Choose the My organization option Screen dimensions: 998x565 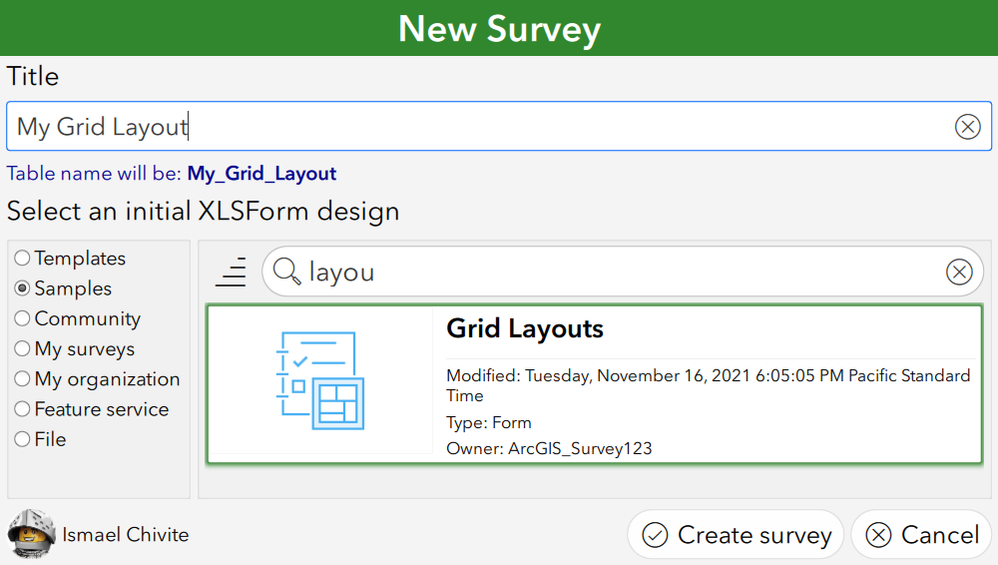click(x=22, y=379)
